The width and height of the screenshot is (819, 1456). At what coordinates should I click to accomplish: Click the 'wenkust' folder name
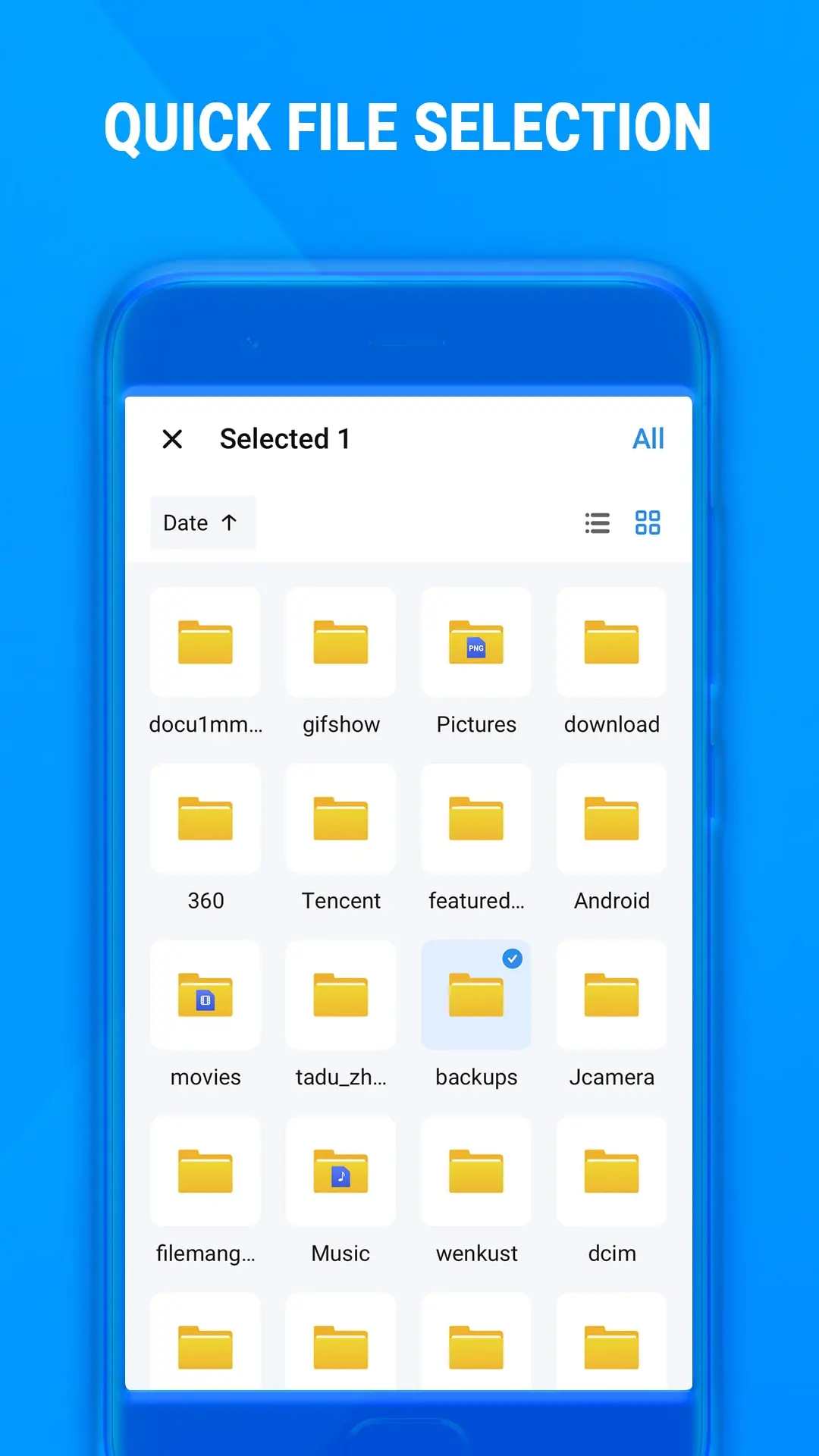[x=476, y=1253]
